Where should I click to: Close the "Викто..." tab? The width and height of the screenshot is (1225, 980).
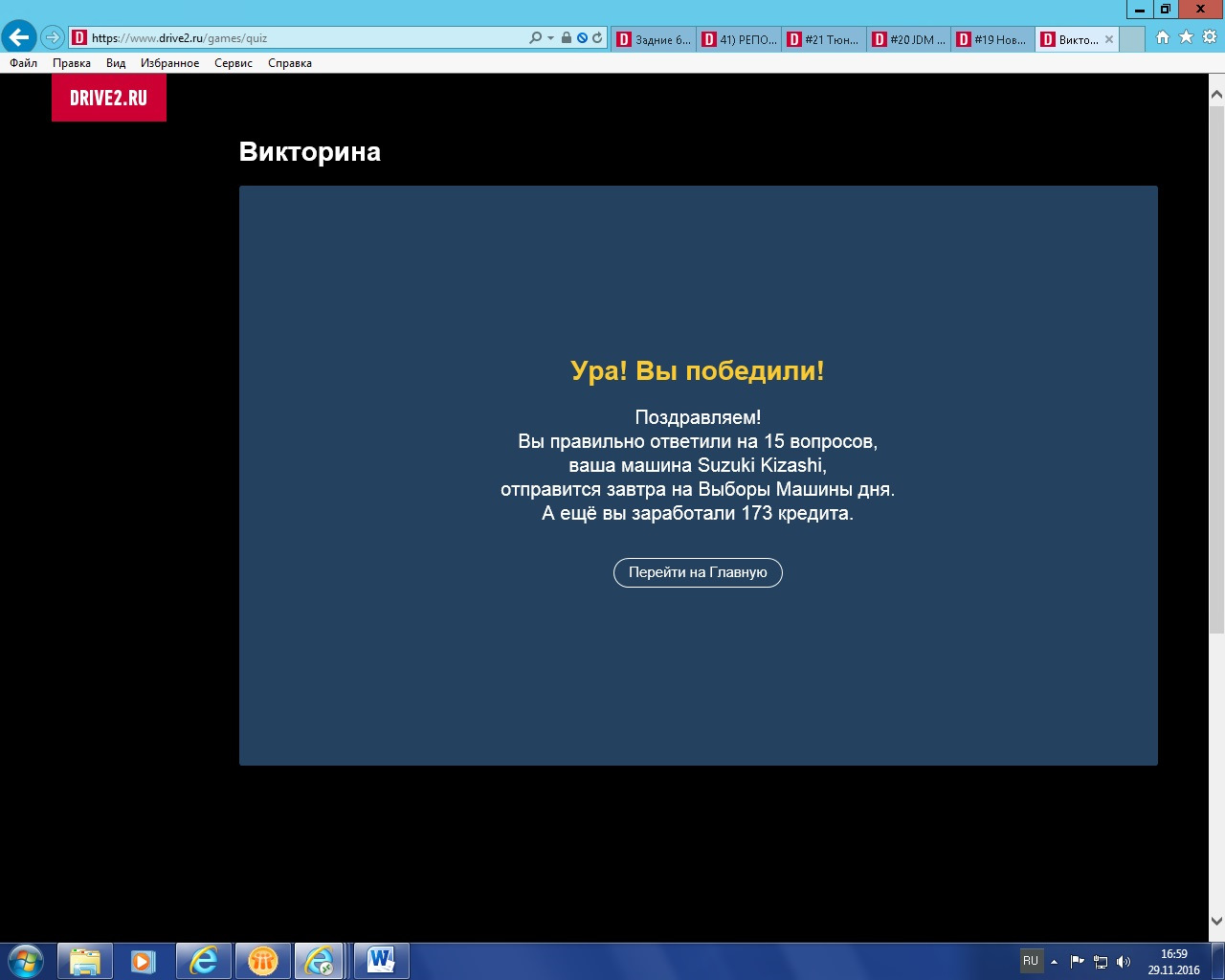pyautogui.click(x=1109, y=39)
